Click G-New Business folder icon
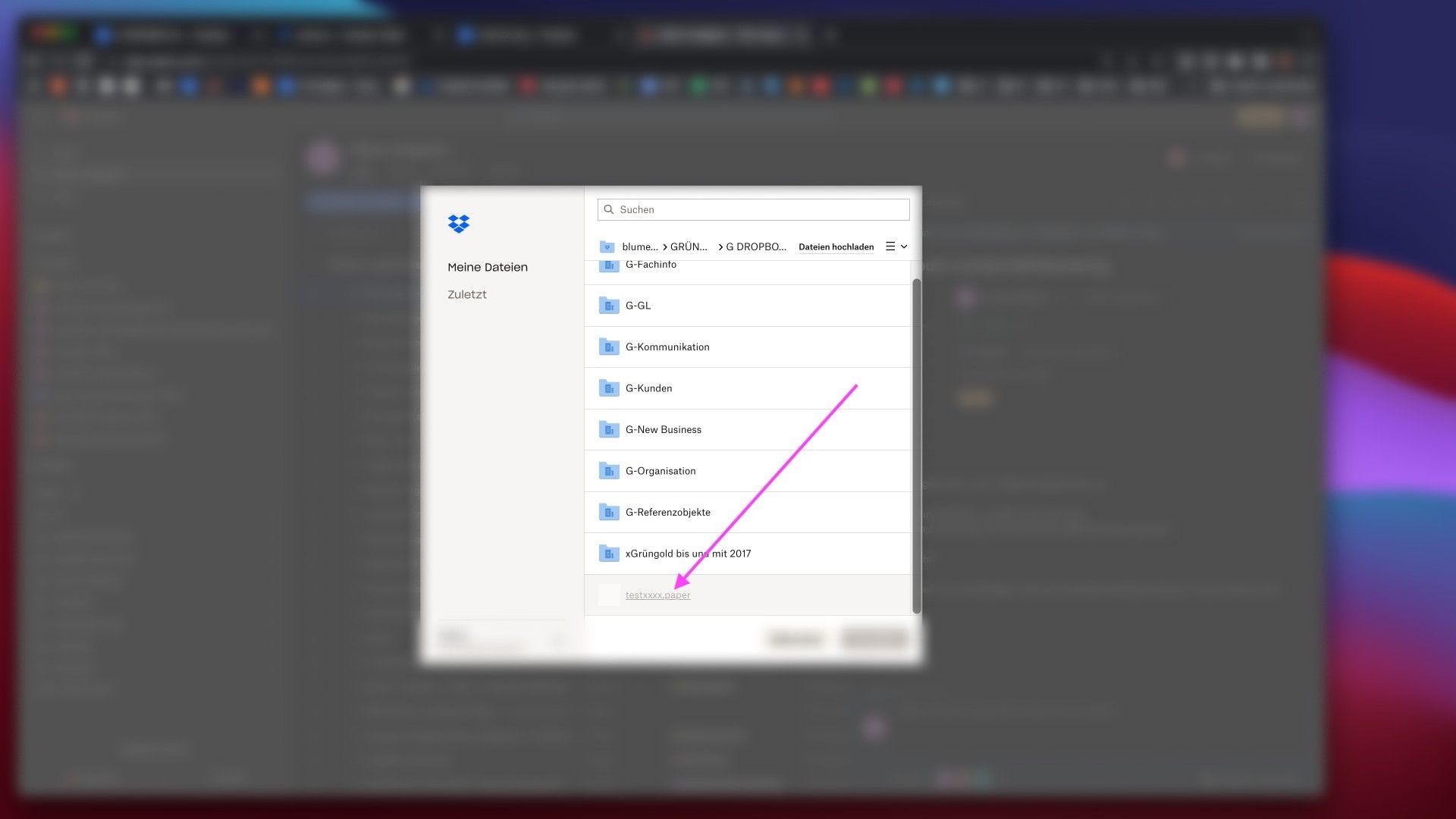1456x819 pixels. 609,430
